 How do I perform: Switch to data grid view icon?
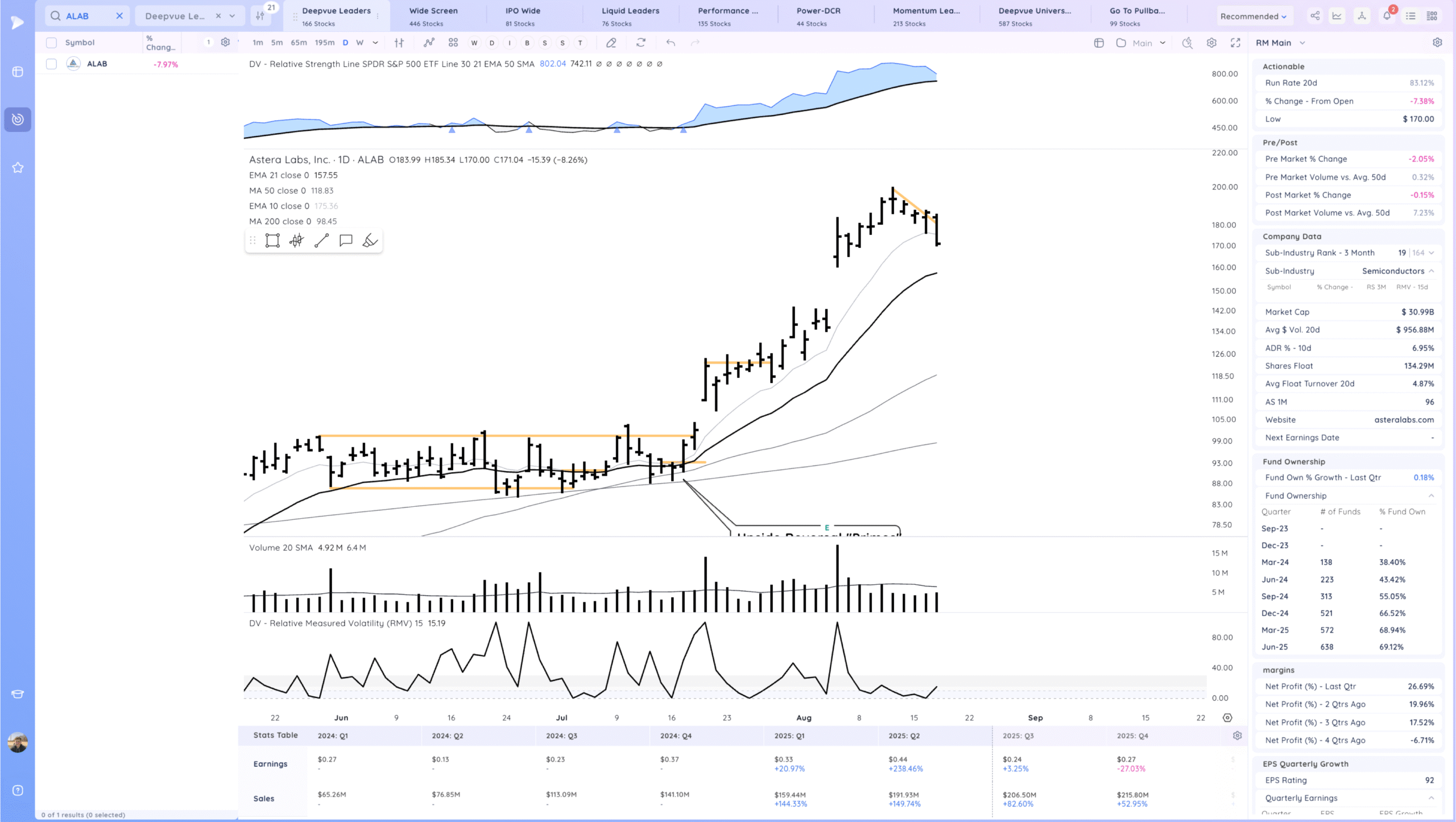tap(1432, 16)
